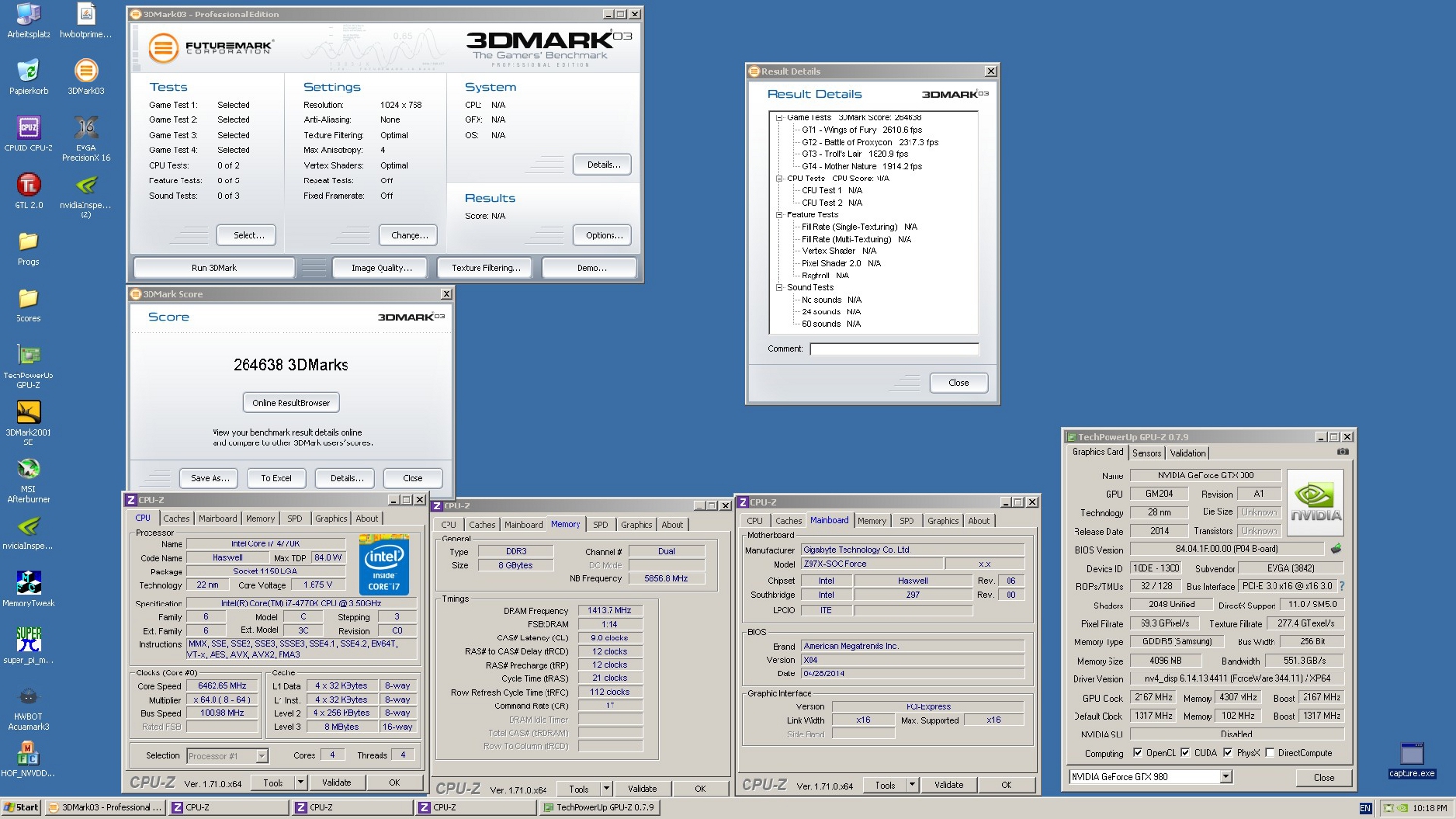Click the GPU-Z screenshot camera icon
1456x819 pixels.
(1342, 452)
